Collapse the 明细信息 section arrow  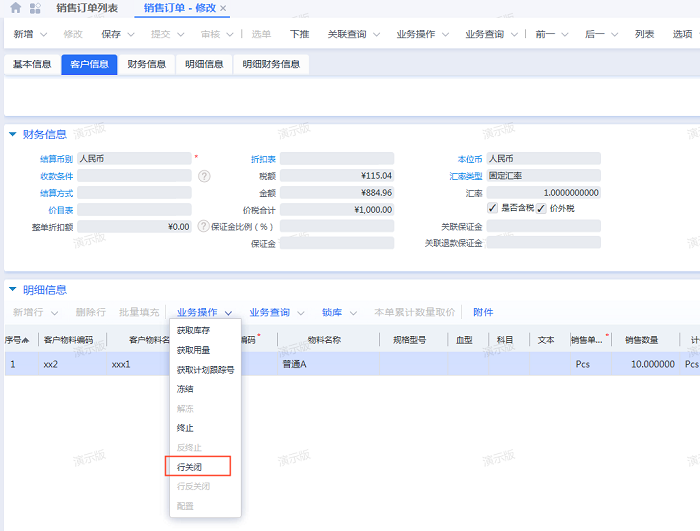click(x=12, y=290)
